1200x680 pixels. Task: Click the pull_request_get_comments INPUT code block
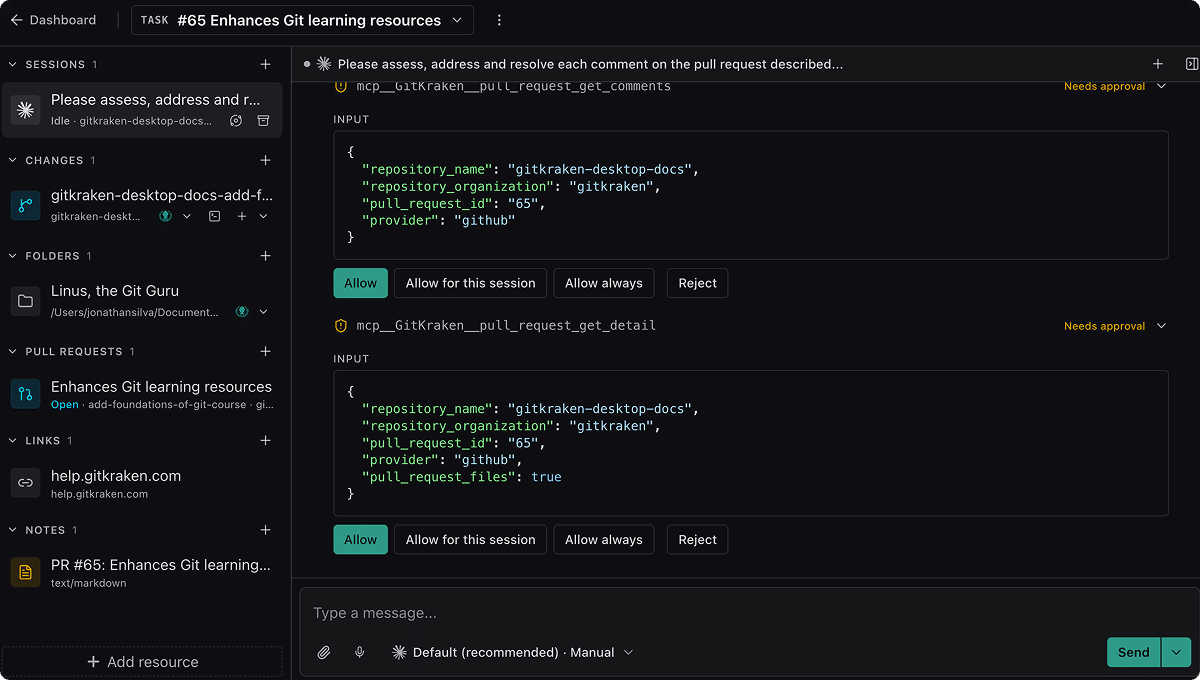(750, 195)
